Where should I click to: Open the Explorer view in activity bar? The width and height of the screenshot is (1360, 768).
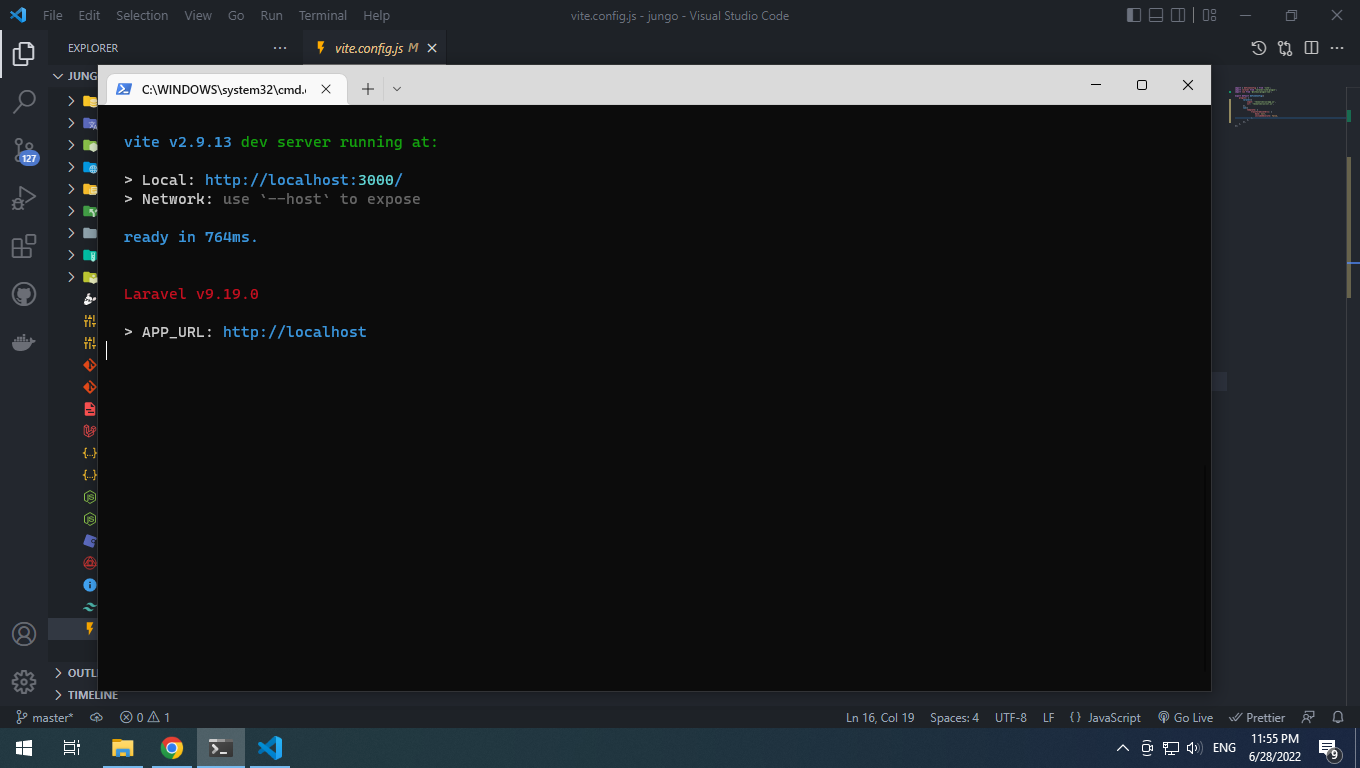tap(24, 54)
